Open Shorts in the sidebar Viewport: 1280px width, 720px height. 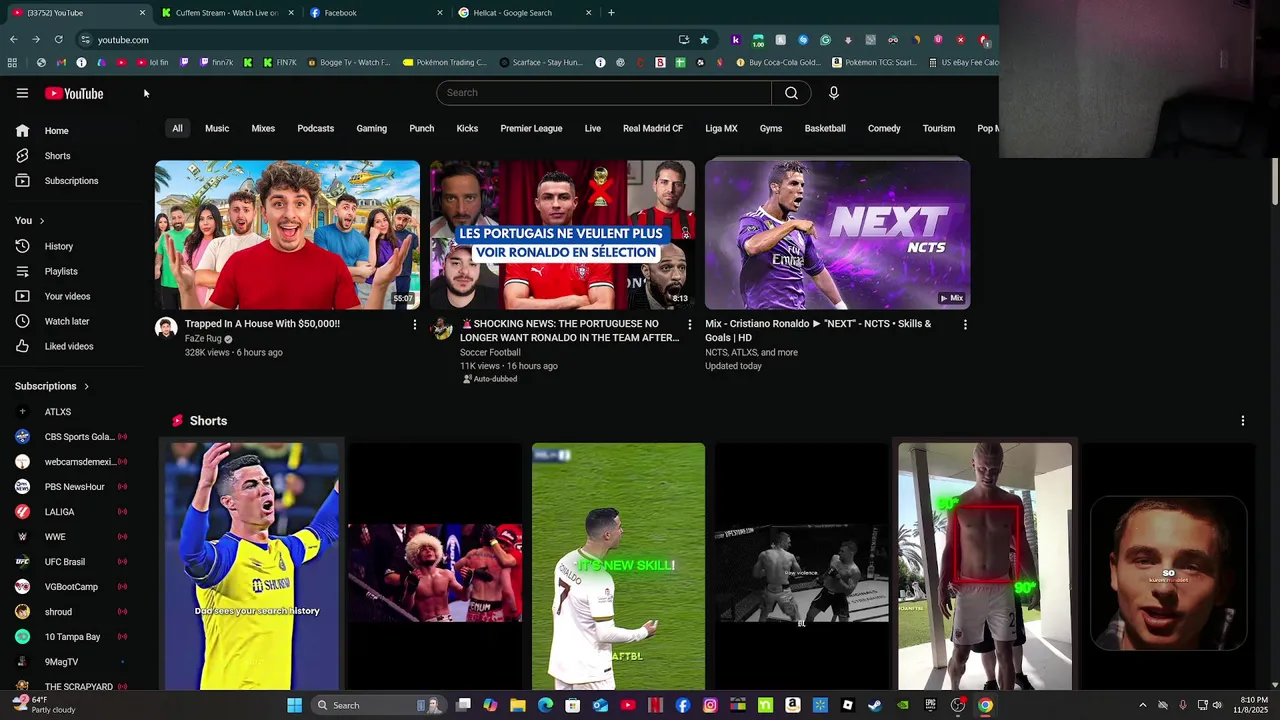pyautogui.click(x=73, y=156)
